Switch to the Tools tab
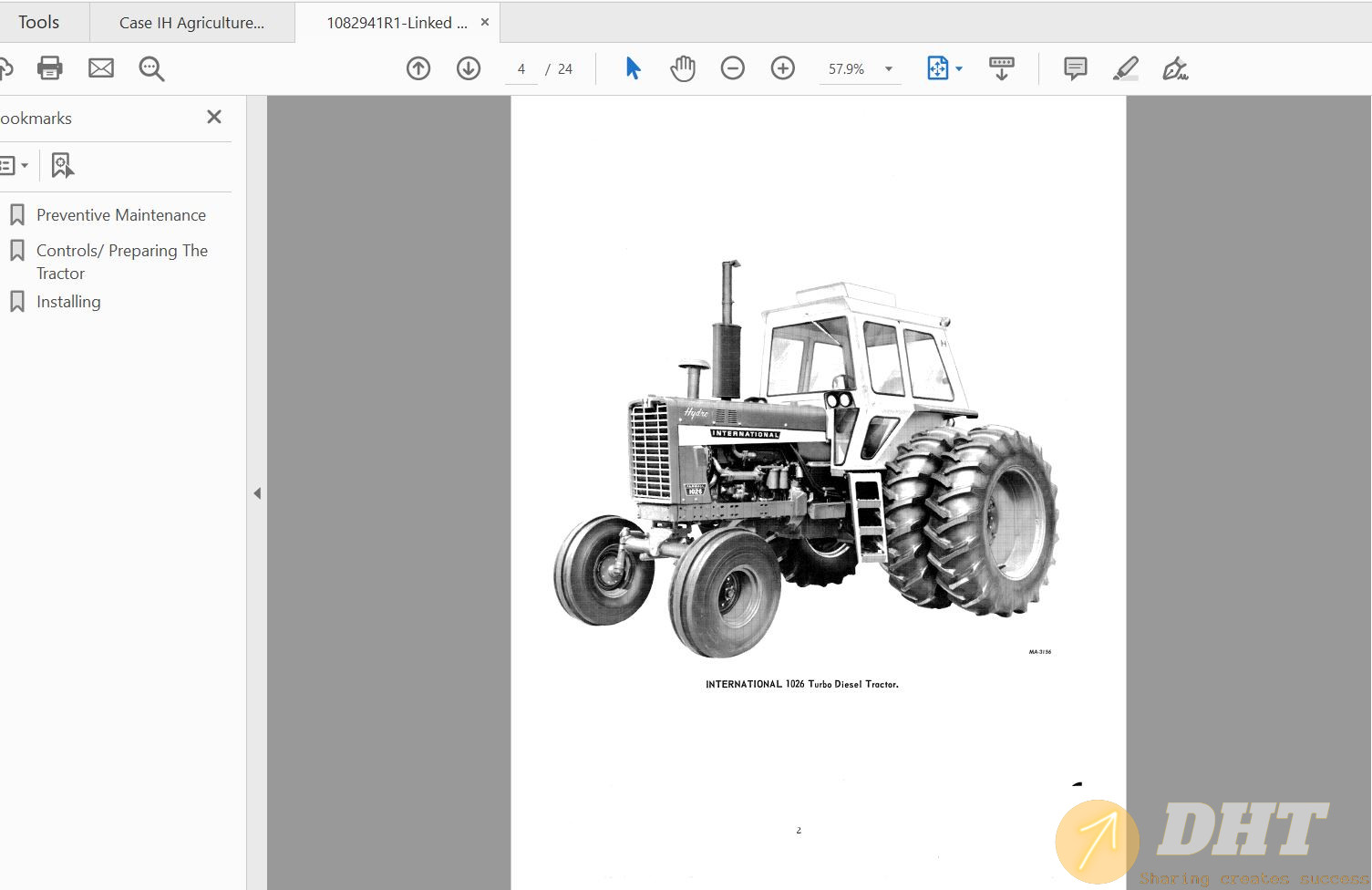This screenshot has height=890, width=1372. click(39, 23)
